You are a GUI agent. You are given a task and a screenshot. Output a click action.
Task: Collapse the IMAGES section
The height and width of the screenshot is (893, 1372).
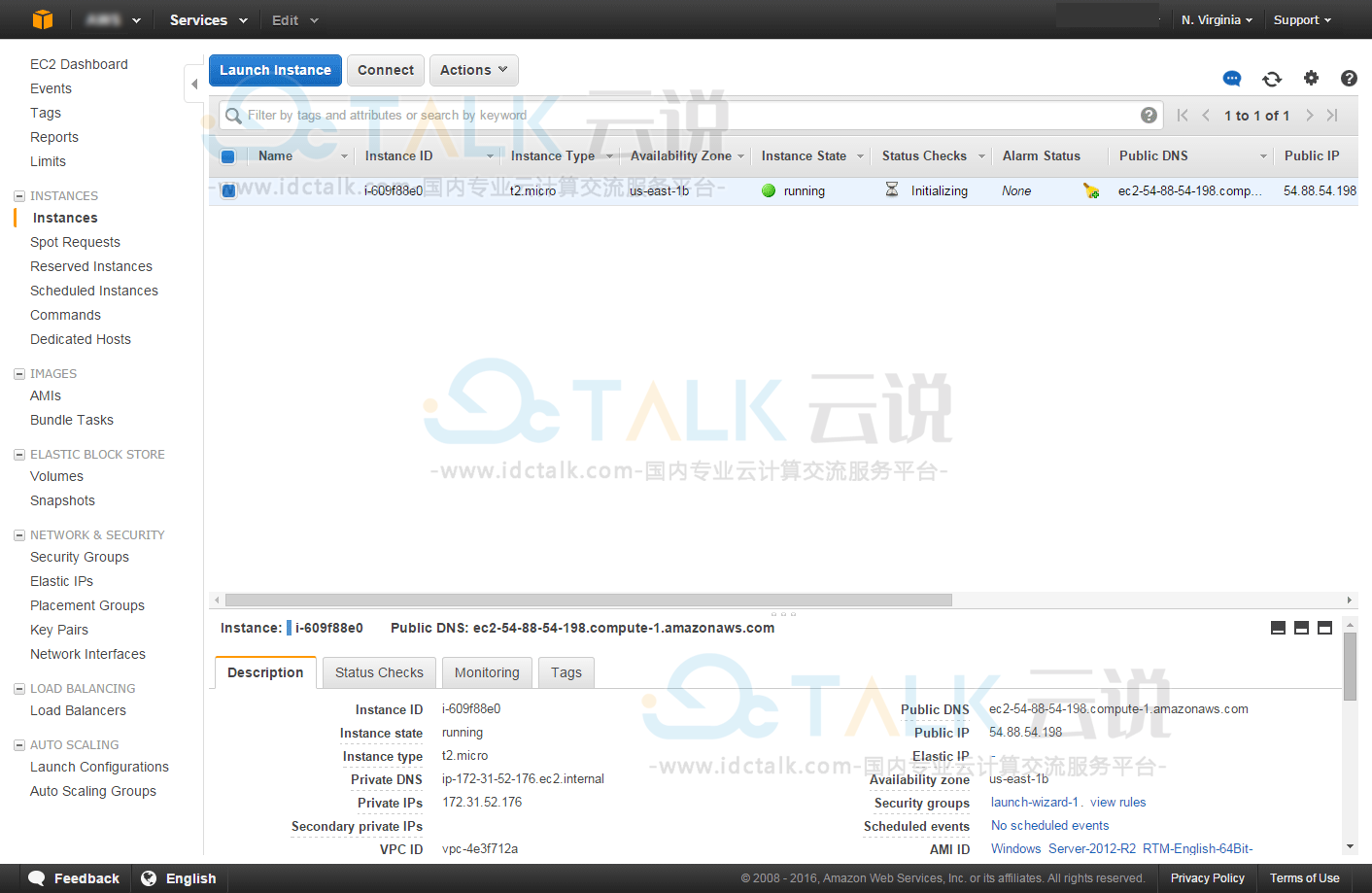pos(19,374)
